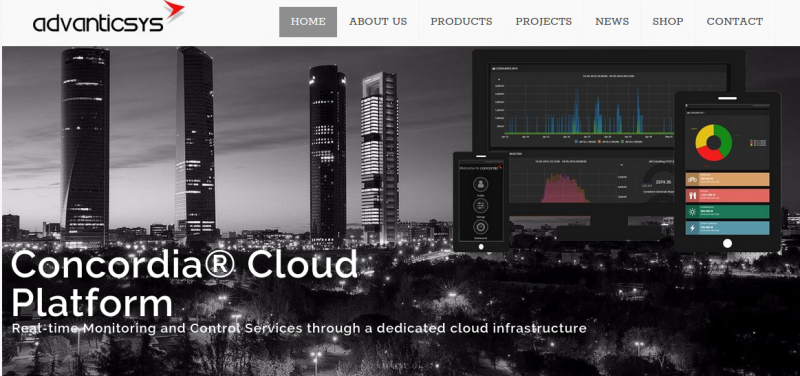This screenshot has width=800, height=376.
Task: Navigate to PROJECTS
Action: point(543,22)
